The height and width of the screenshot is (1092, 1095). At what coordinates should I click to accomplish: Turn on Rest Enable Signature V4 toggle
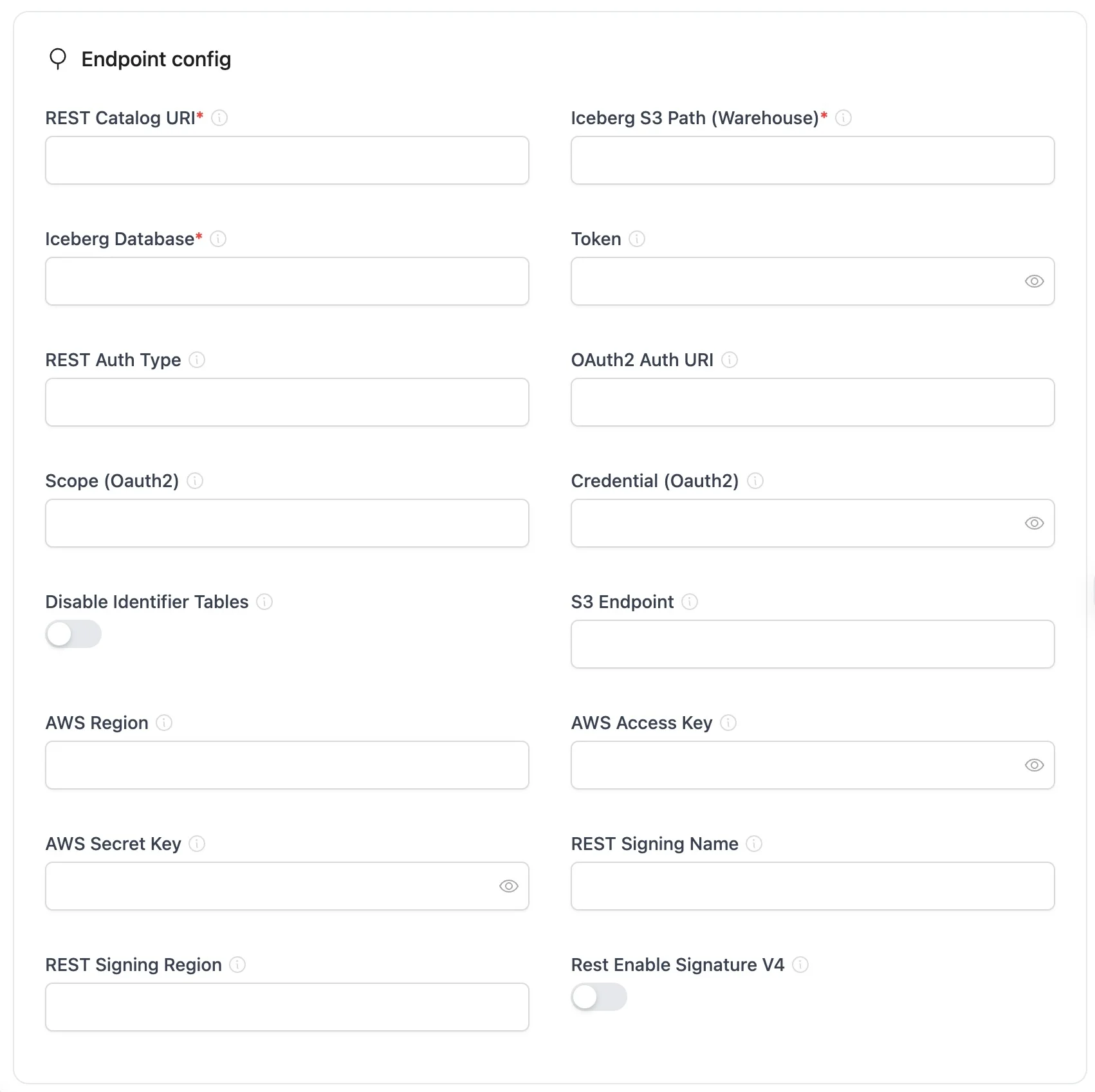coord(599,997)
